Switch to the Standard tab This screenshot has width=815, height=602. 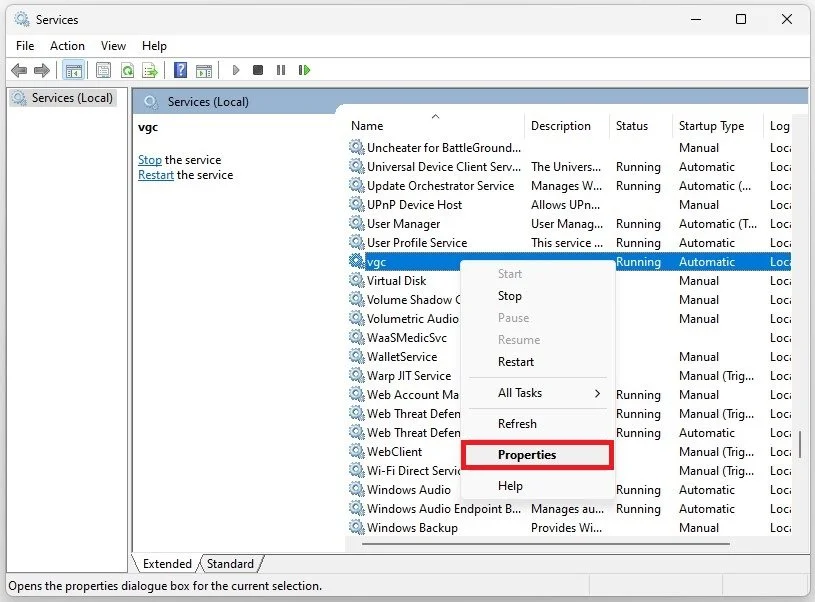(230, 564)
